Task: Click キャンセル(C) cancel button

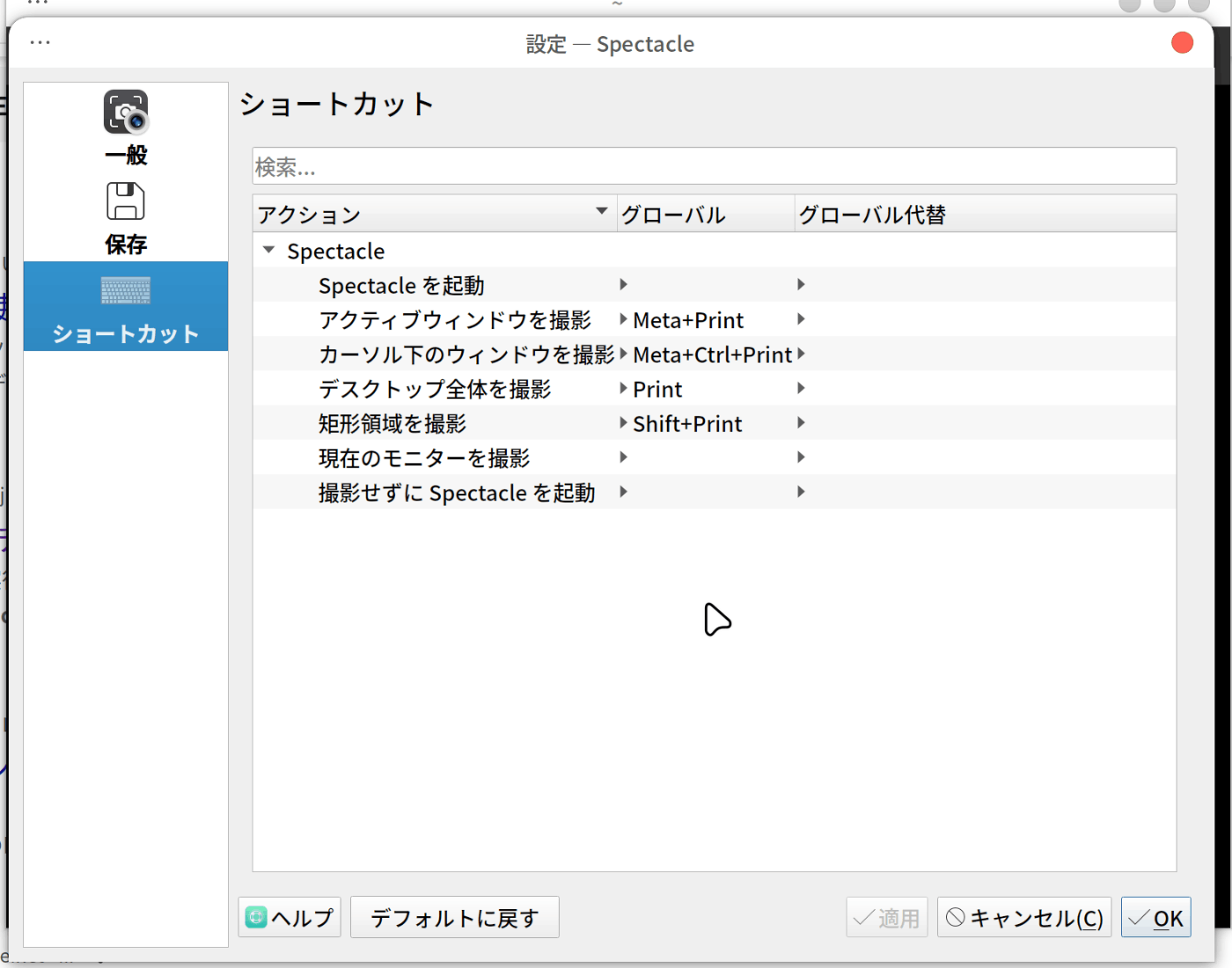Action: [x=1024, y=917]
